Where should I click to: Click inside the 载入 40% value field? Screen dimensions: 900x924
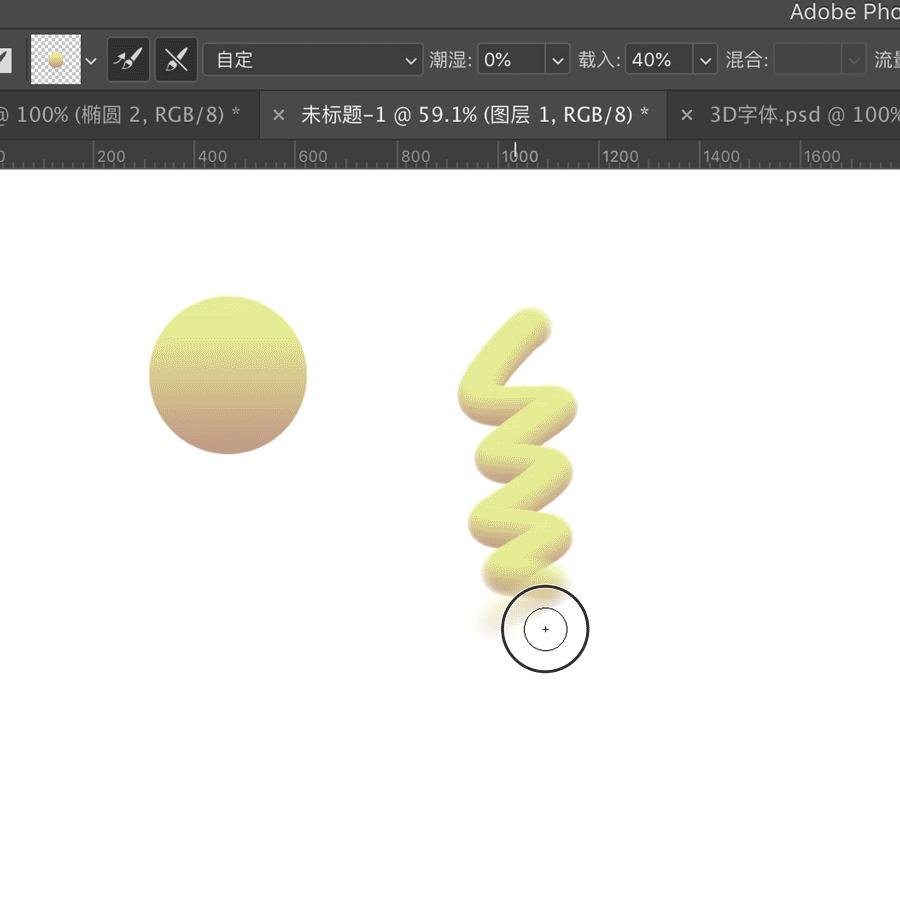[655, 60]
